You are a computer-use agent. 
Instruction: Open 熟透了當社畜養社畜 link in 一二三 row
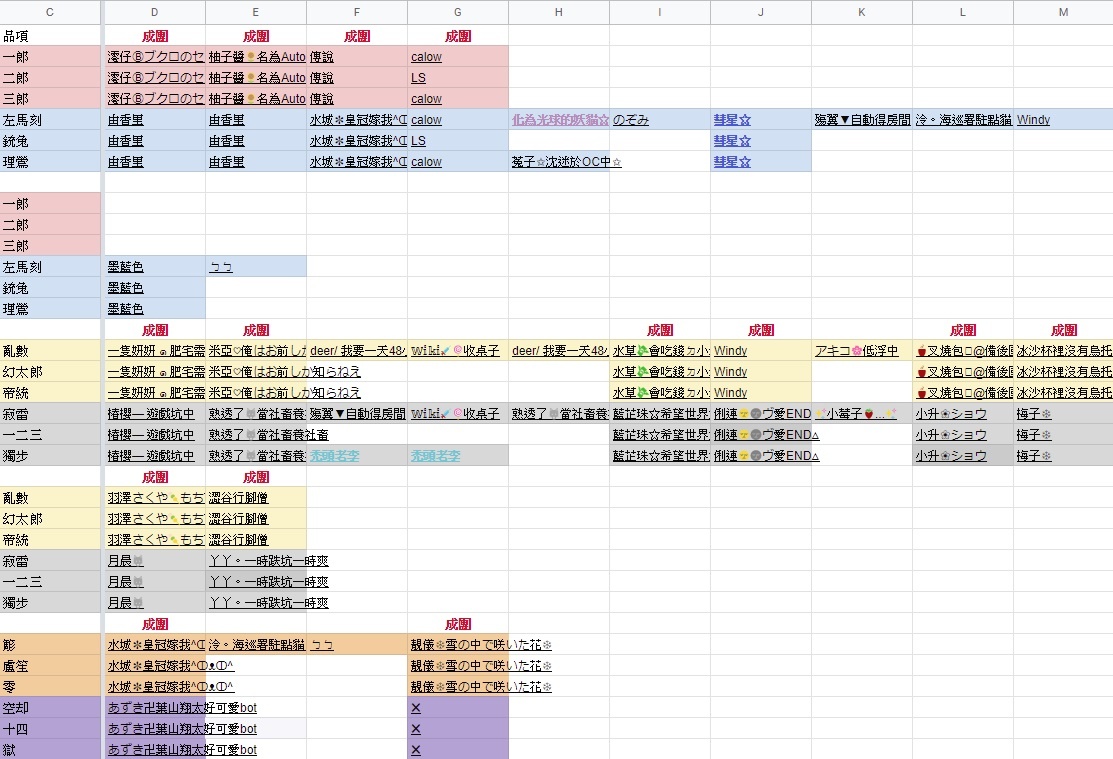(268, 435)
